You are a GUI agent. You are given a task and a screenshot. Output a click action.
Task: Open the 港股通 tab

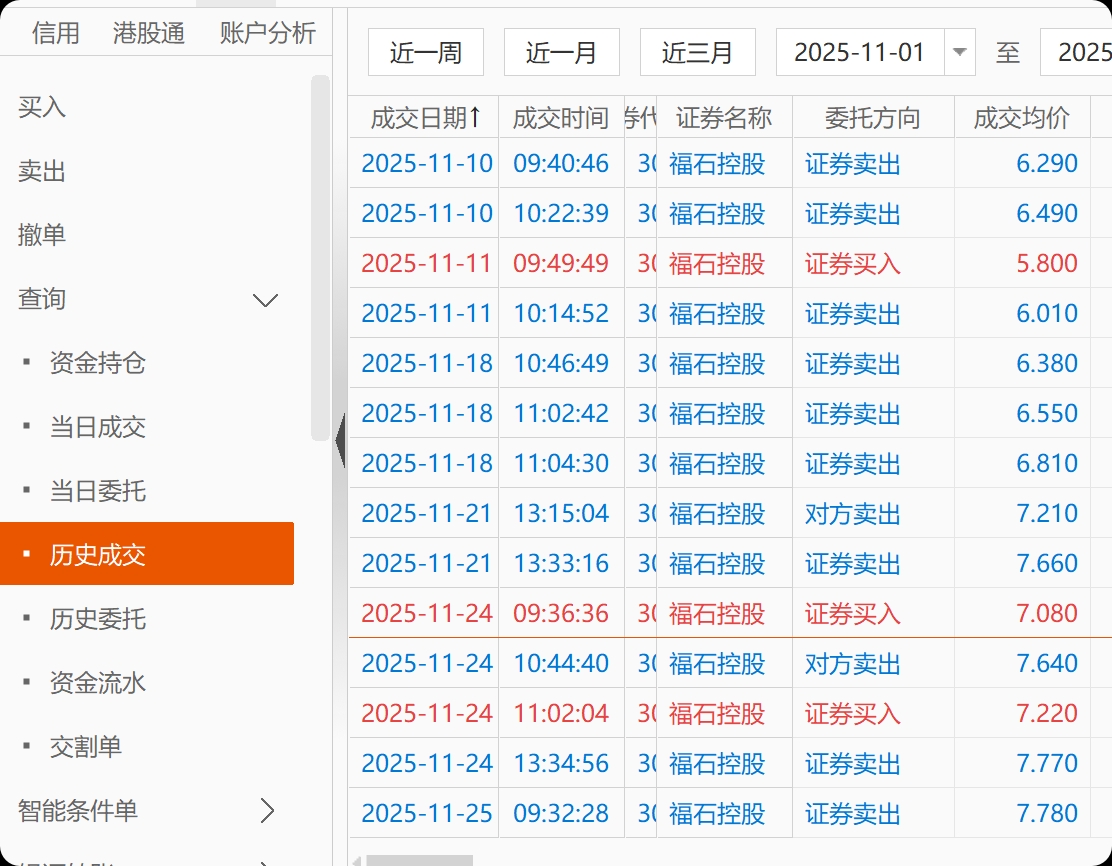point(148,33)
